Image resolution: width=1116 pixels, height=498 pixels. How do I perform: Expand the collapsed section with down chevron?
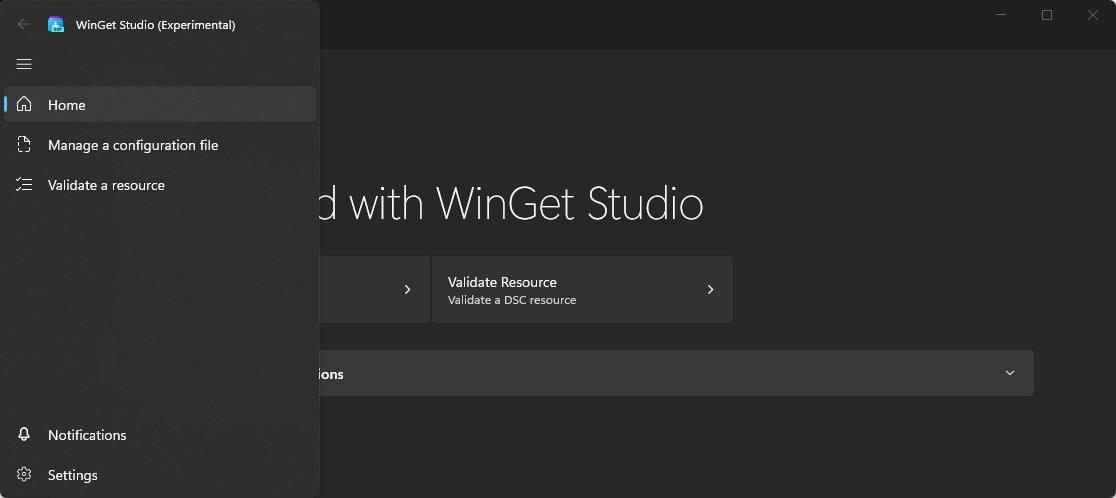click(x=1010, y=373)
